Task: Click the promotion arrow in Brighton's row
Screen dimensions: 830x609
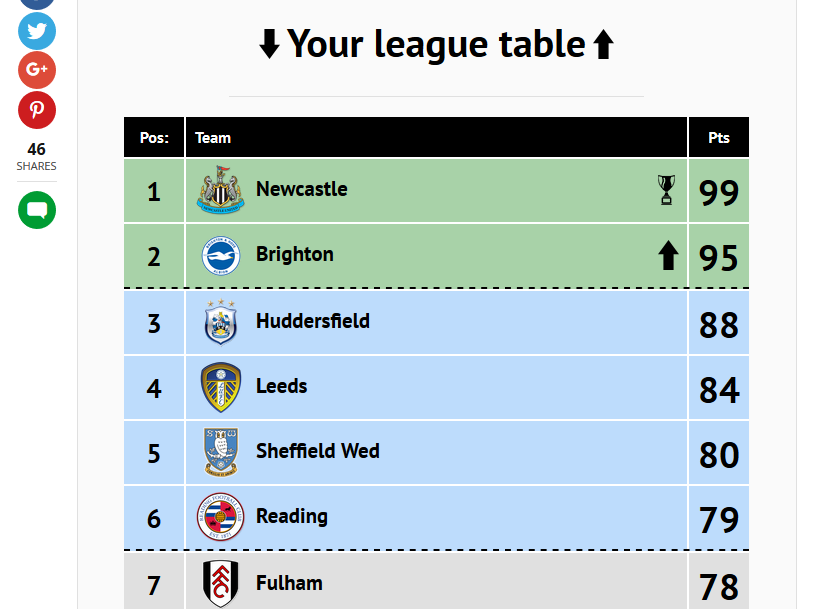Action: pyautogui.click(x=668, y=255)
